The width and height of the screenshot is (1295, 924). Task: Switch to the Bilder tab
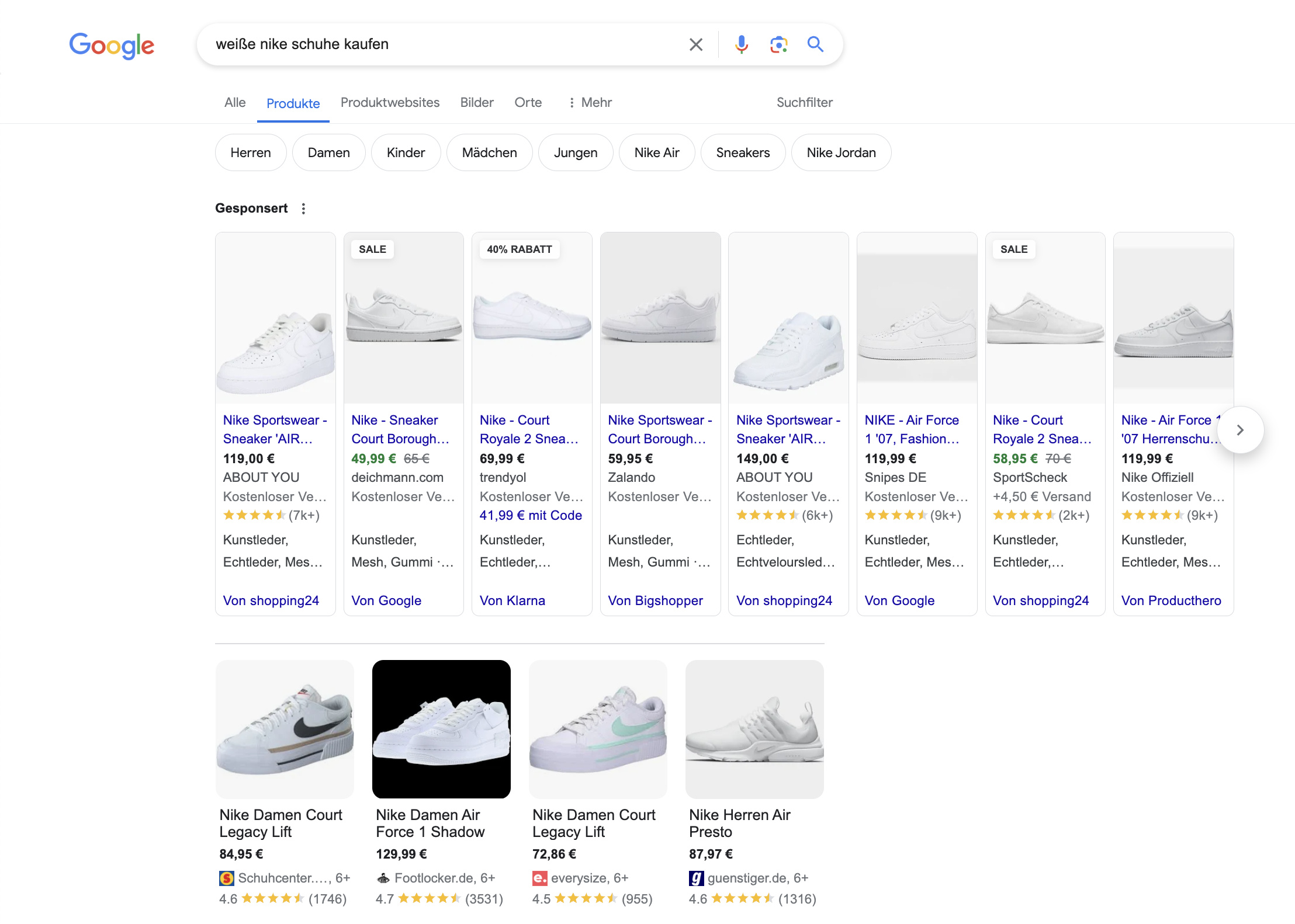pyautogui.click(x=477, y=102)
